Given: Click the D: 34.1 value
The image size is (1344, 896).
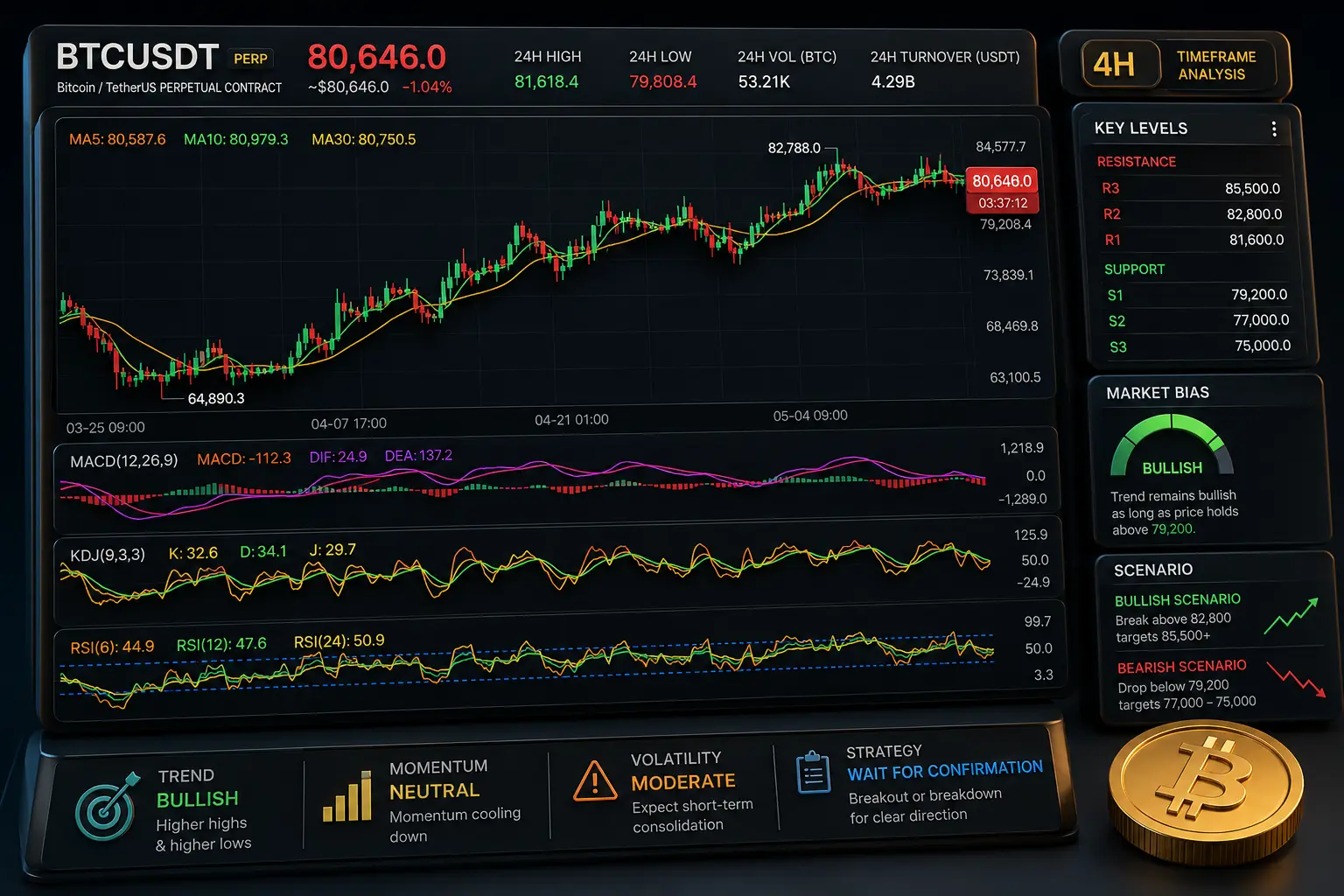Looking at the screenshot, I should tap(263, 551).
